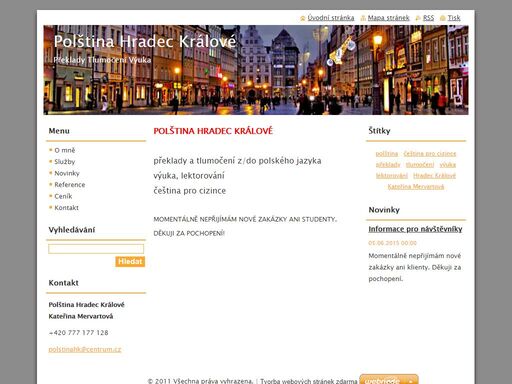This screenshot has width=512, height=384.
Task: Select Služby in the side menu
Action: coord(65,162)
